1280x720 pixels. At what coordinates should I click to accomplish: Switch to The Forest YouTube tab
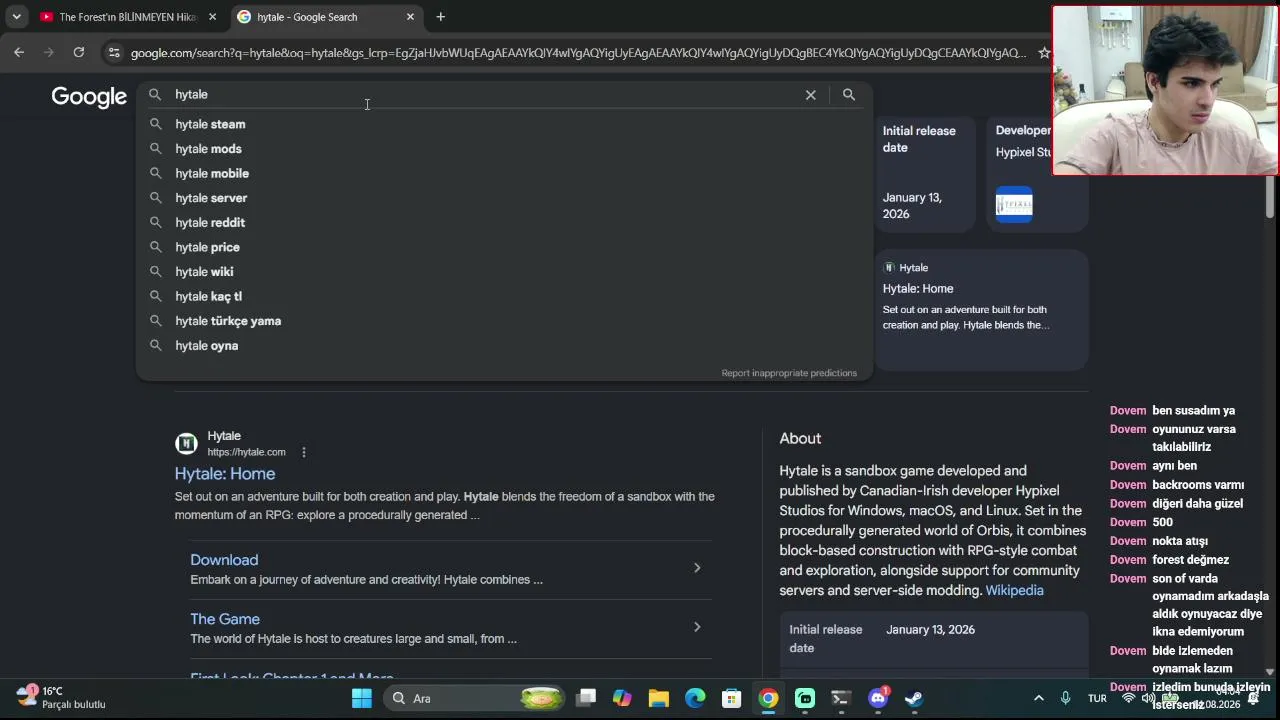(129, 17)
